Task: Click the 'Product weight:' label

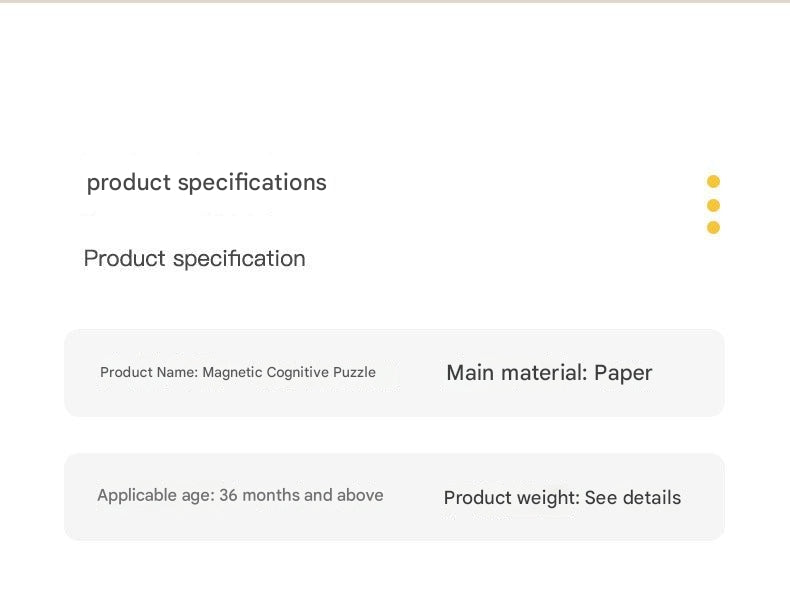Action: pyautogui.click(x=512, y=498)
